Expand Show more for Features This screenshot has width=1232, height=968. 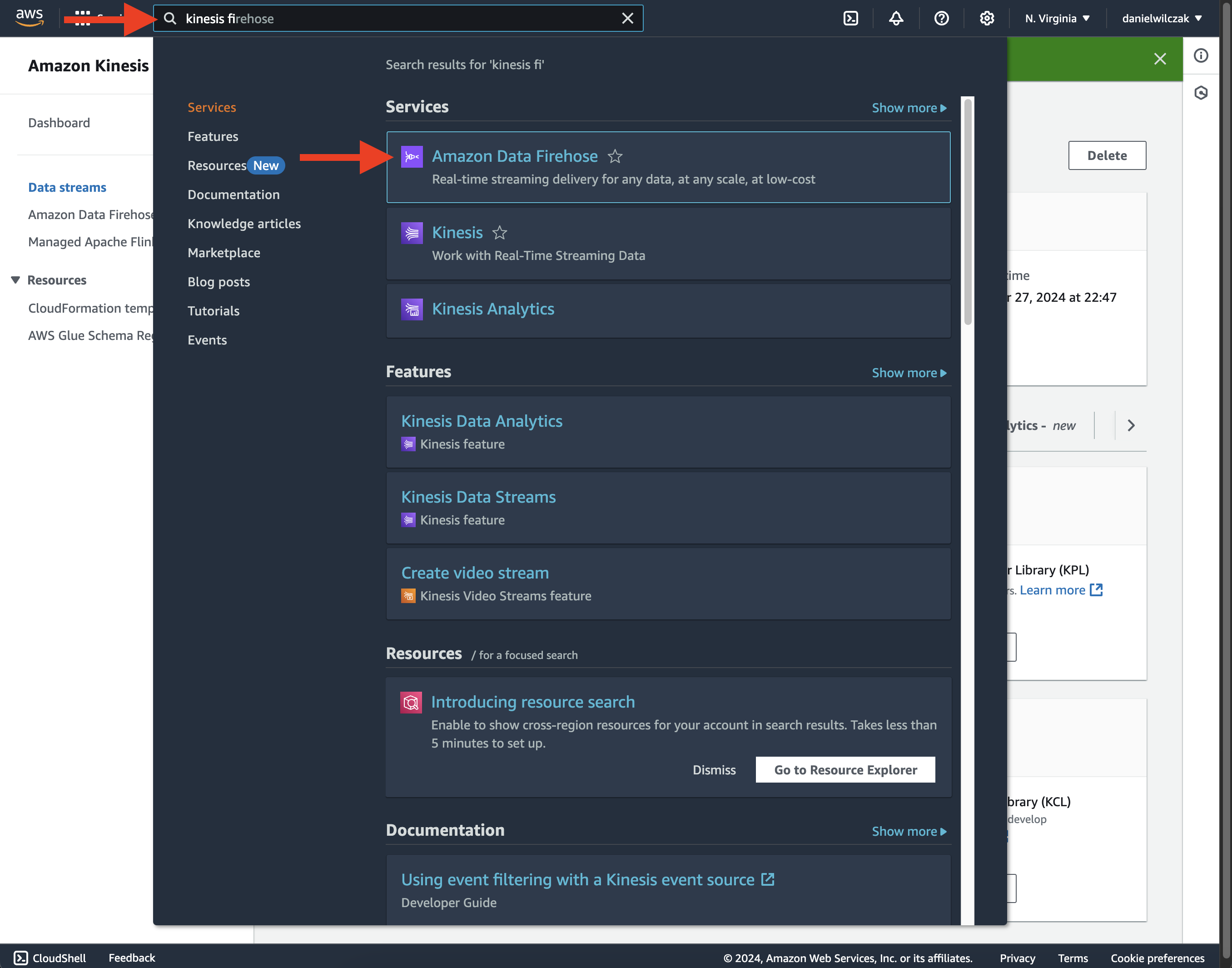(x=909, y=373)
